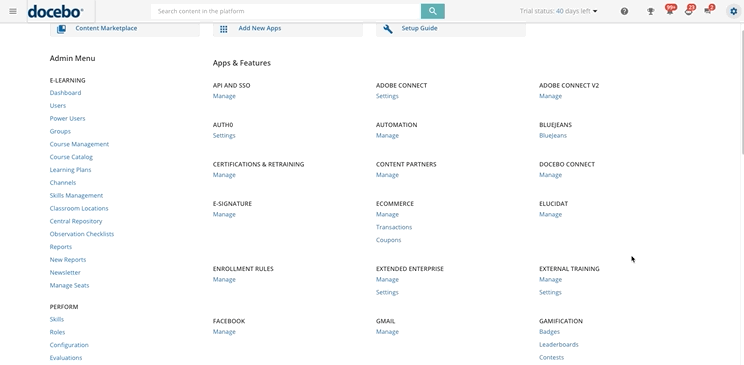Click Manage under External Training
The width and height of the screenshot is (744, 365).
550,279
